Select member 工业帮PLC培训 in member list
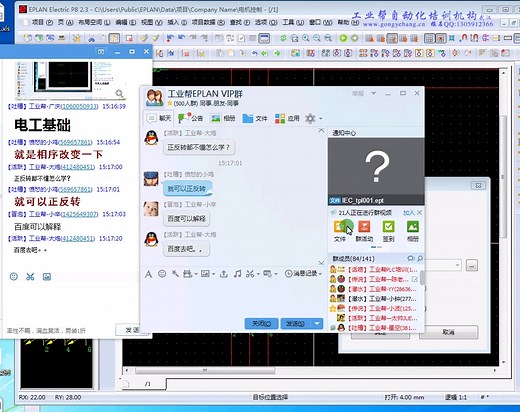This screenshot has height=412, width=520. point(374,269)
